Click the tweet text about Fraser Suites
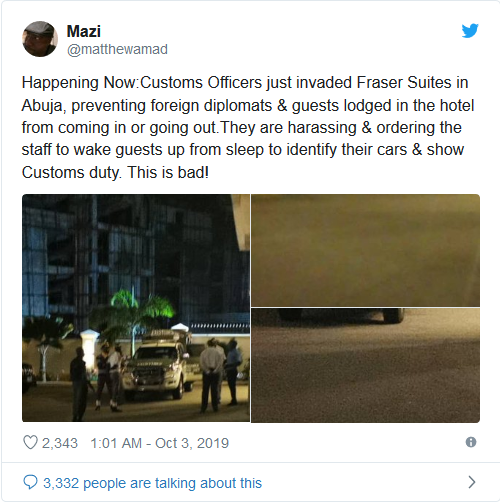The height and width of the screenshot is (502, 500). [x=248, y=128]
